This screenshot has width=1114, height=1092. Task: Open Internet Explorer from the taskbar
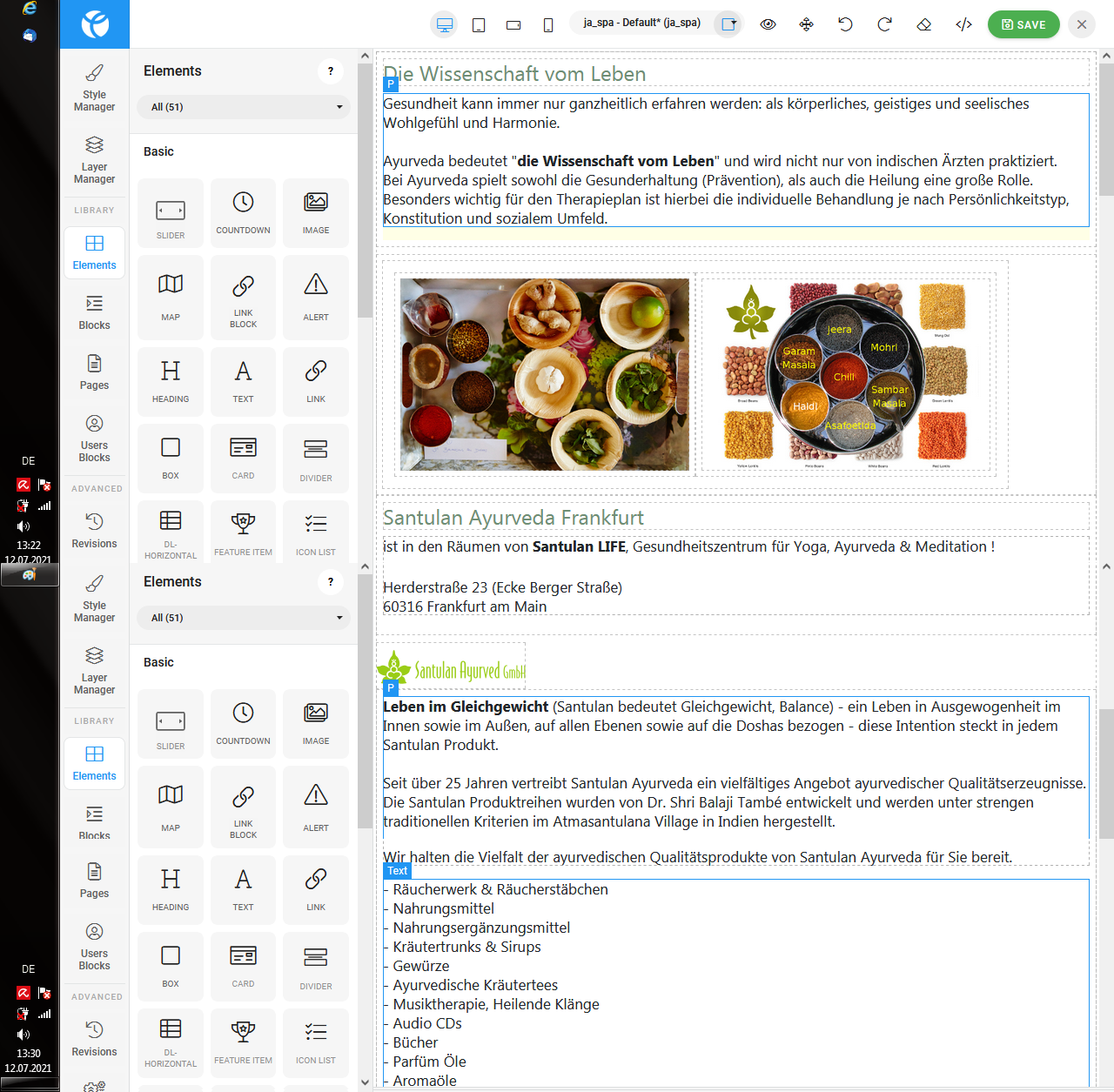coord(30,9)
